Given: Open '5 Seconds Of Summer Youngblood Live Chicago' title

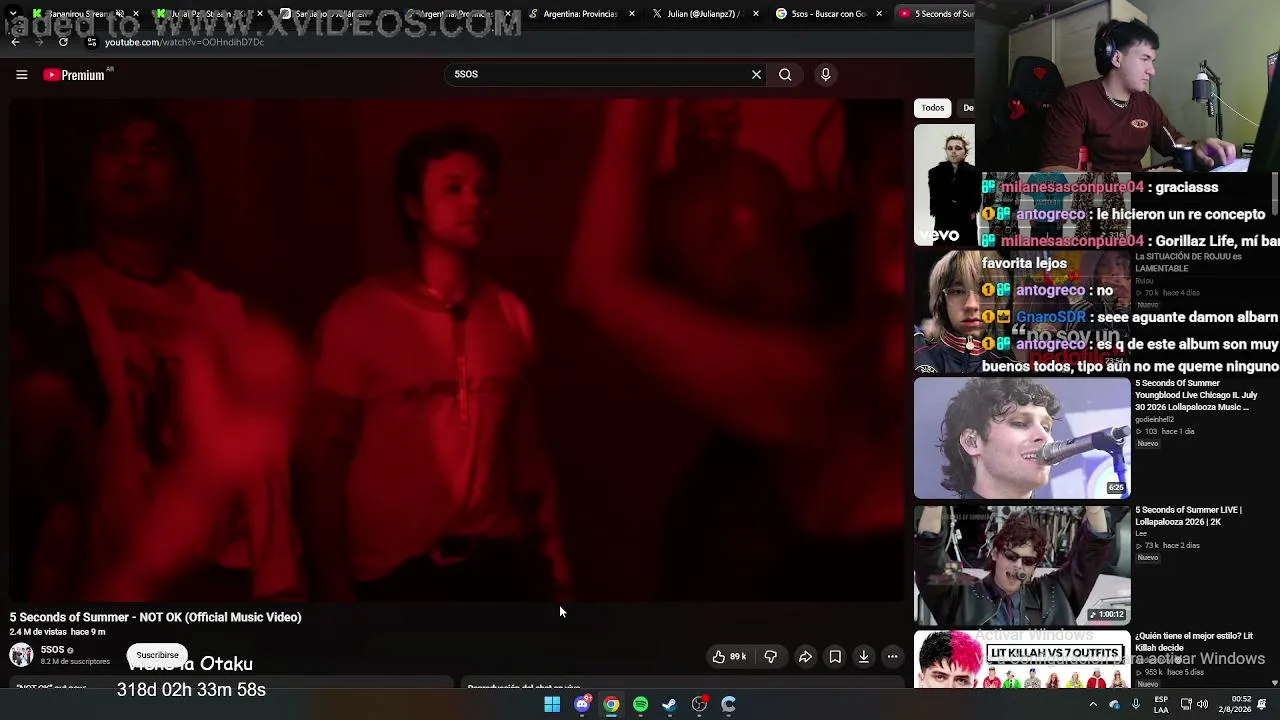Looking at the screenshot, I should point(1196,395).
